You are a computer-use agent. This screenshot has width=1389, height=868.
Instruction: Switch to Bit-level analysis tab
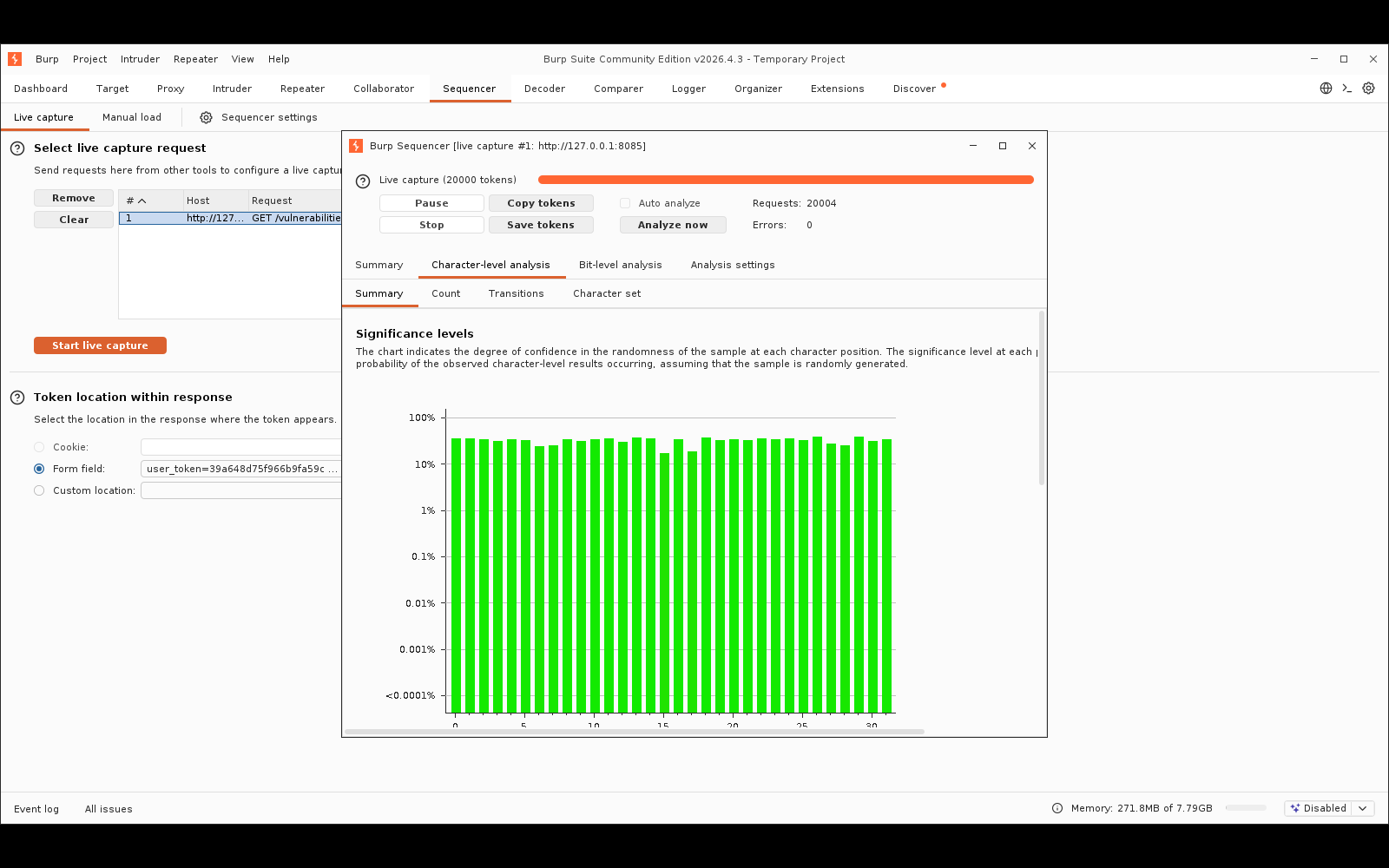[620, 265]
